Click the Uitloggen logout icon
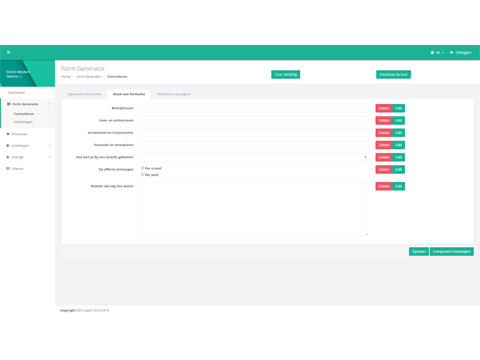 [452, 53]
